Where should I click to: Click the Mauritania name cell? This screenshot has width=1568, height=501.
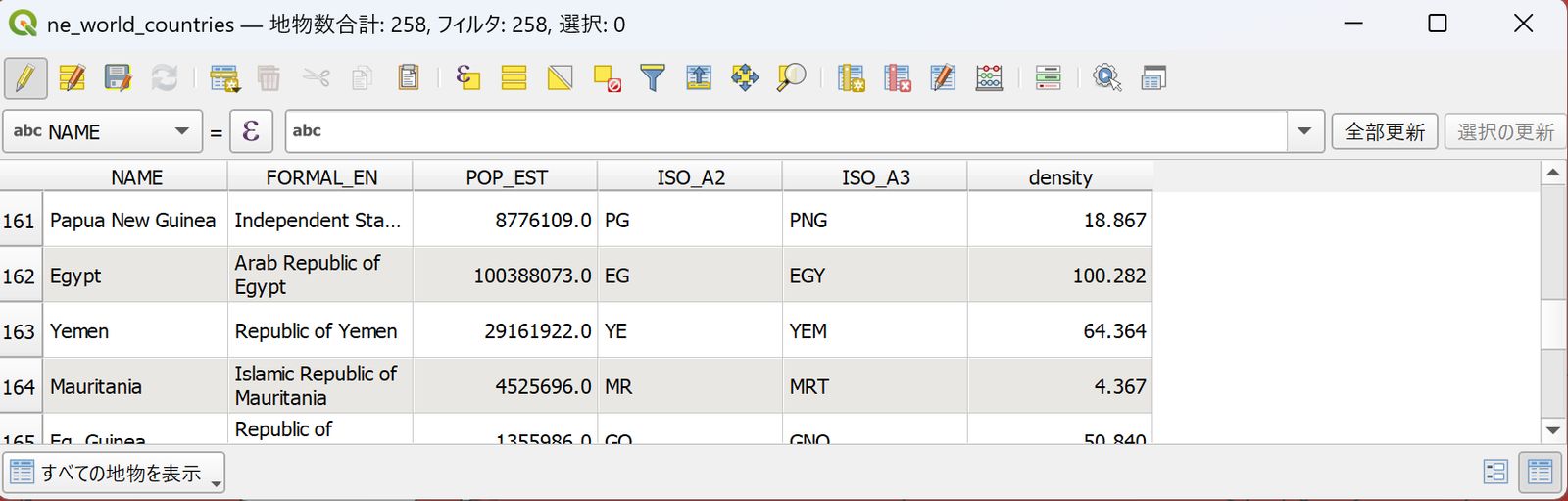point(135,386)
